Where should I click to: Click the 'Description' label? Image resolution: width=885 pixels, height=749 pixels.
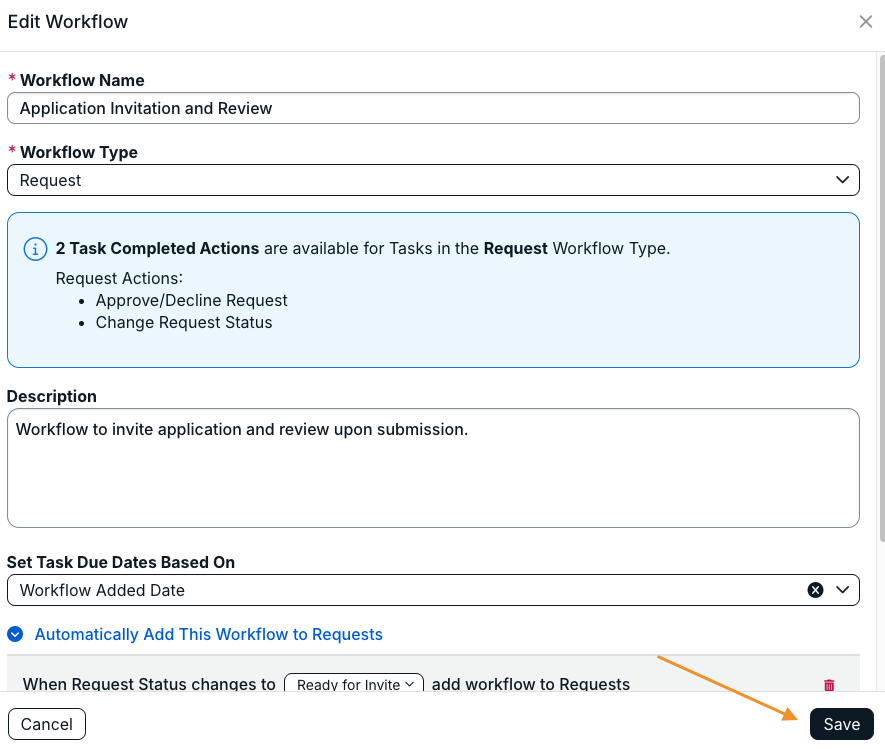[52, 396]
